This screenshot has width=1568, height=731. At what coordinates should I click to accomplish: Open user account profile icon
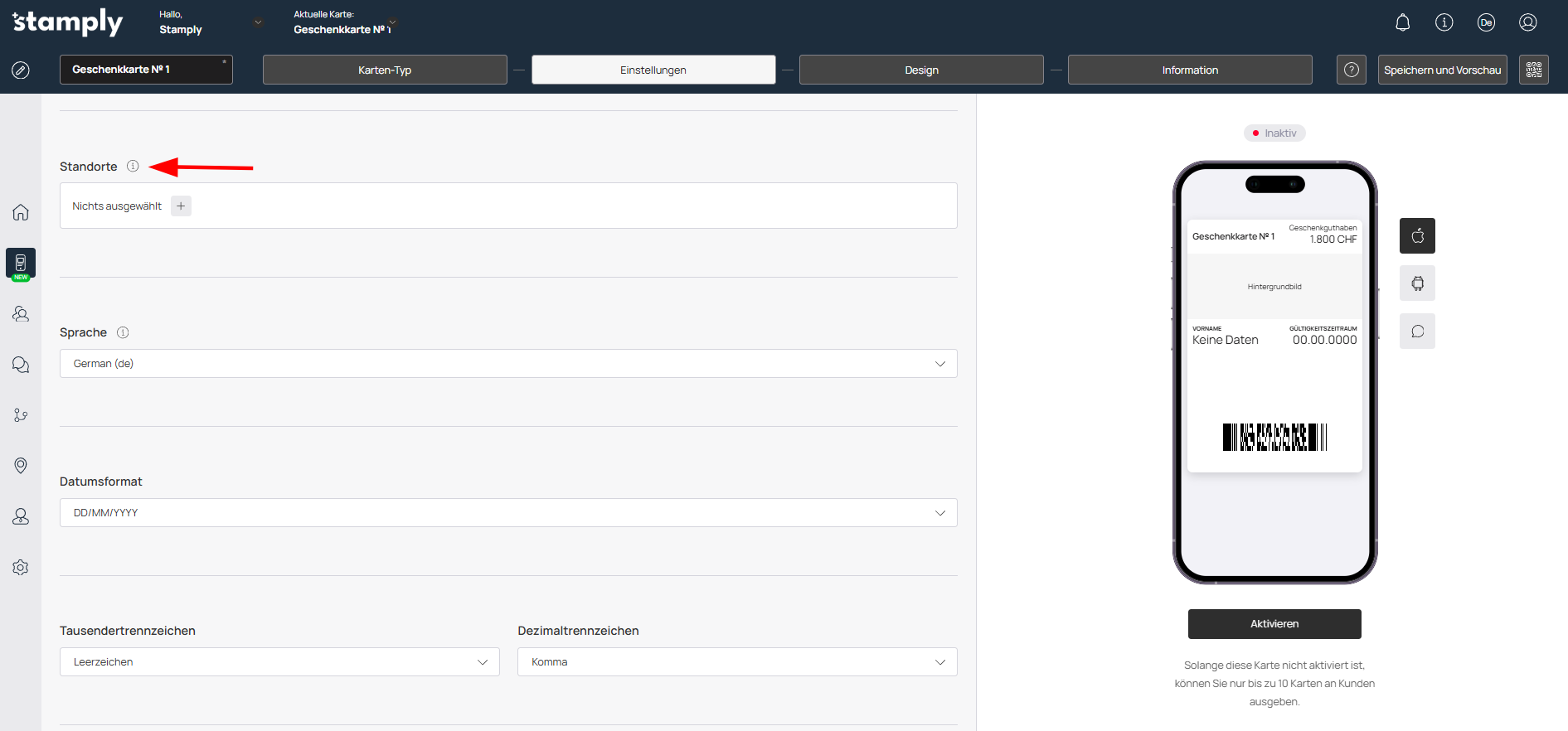coord(1527,23)
